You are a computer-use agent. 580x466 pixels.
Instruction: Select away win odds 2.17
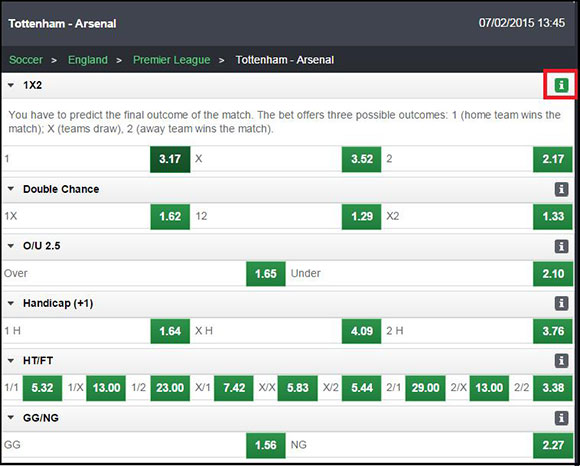553,159
